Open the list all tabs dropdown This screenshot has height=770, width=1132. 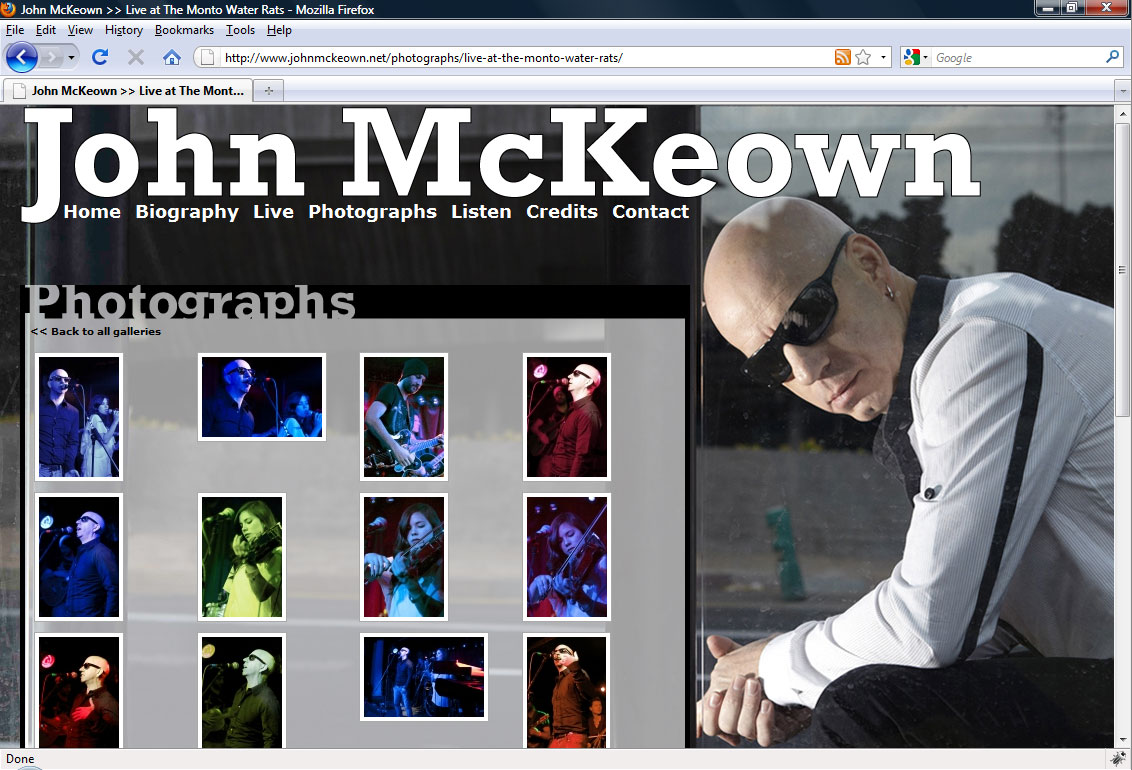(x=1123, y=91)
